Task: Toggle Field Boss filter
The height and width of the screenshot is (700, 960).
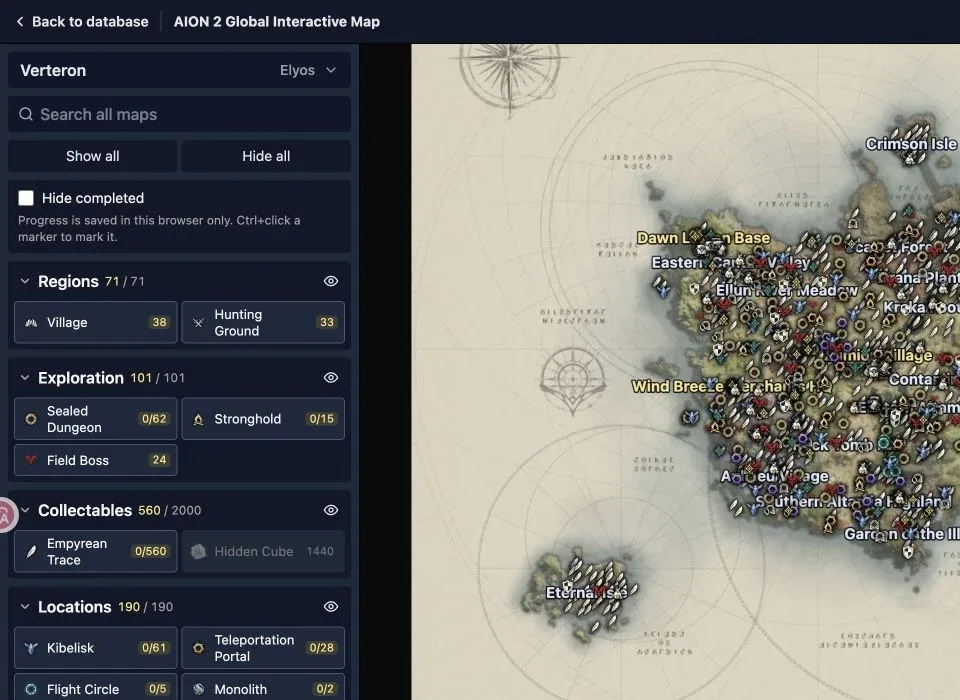Action: (96, 460)
